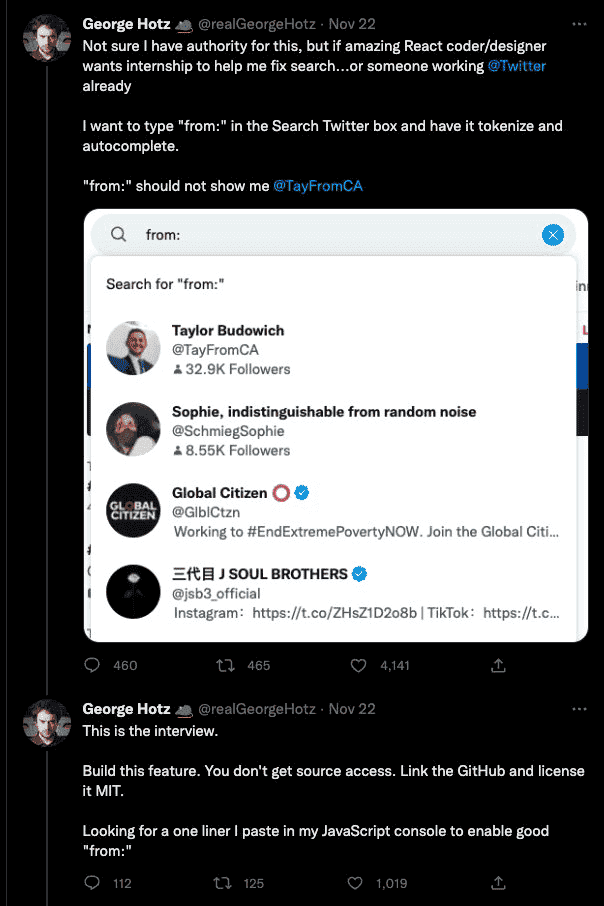Share the 'This is the interview' tweet
The image size is (604, 906).
[498, 883]
